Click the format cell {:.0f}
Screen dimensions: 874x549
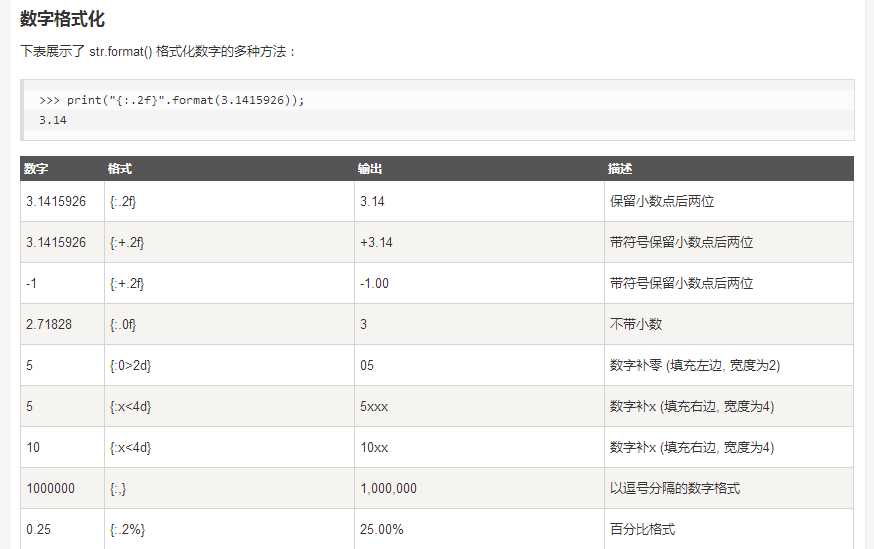123,324
